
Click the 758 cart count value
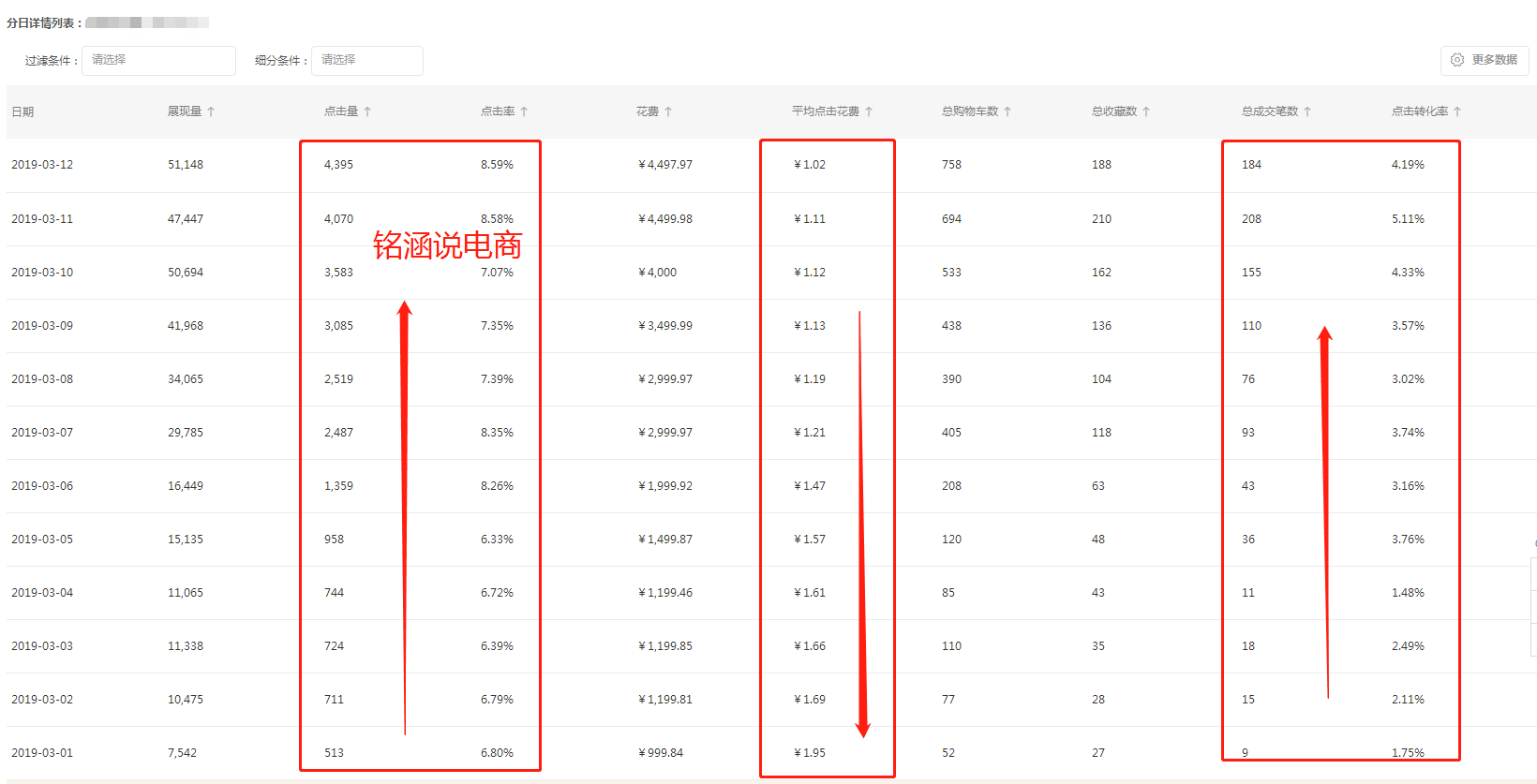[951, 165]
